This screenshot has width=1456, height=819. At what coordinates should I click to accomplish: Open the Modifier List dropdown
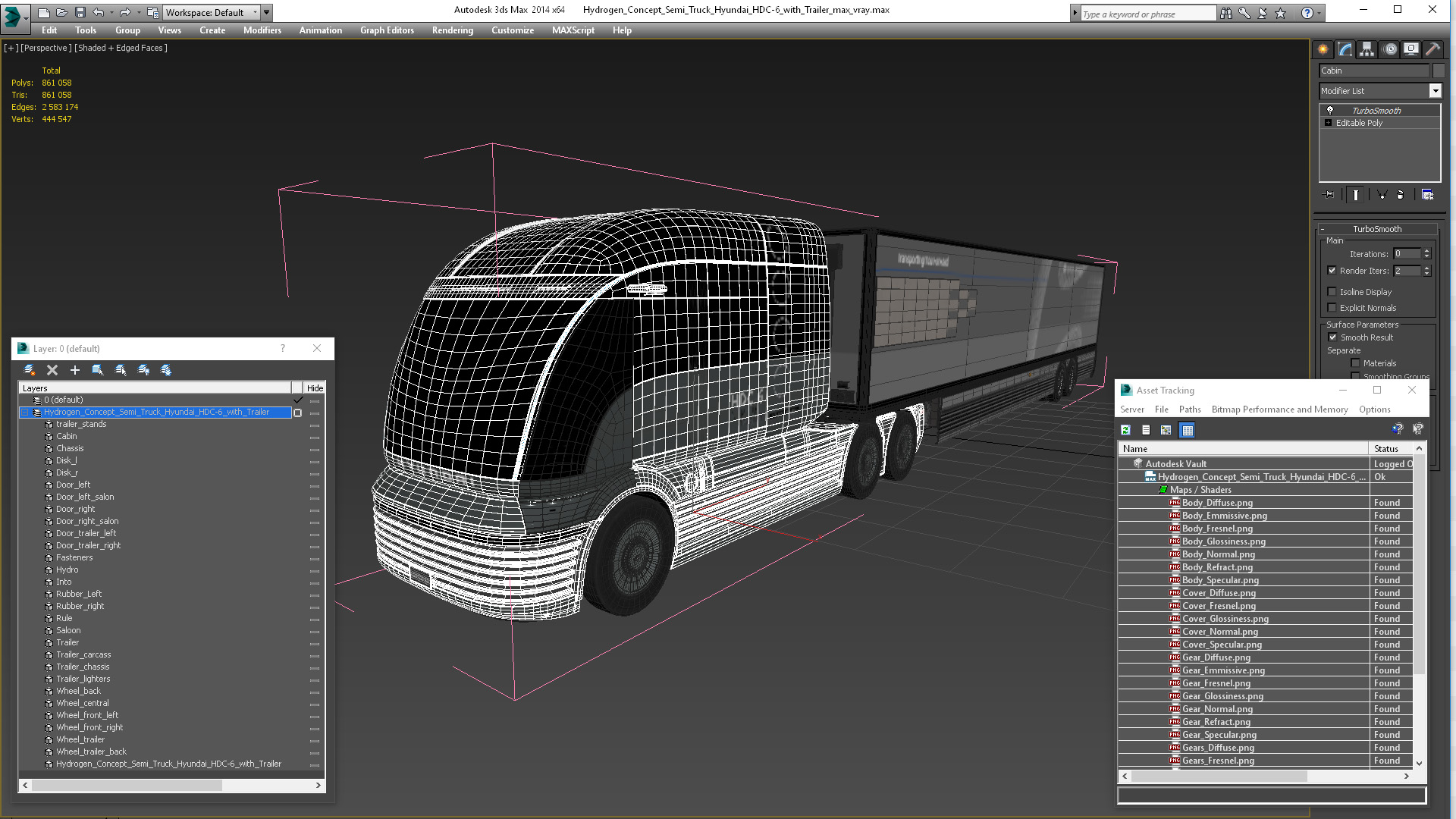tap(1435, 91)
